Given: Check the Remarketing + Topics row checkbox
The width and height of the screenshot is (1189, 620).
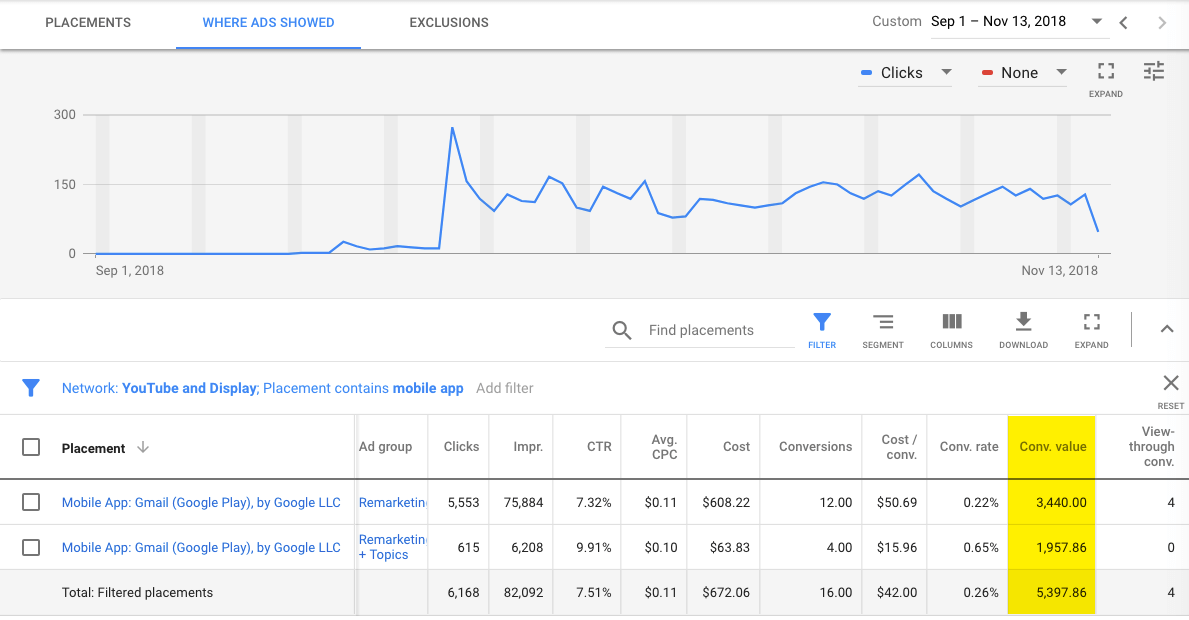Looking at the screenshot, I should click(31, 547).
